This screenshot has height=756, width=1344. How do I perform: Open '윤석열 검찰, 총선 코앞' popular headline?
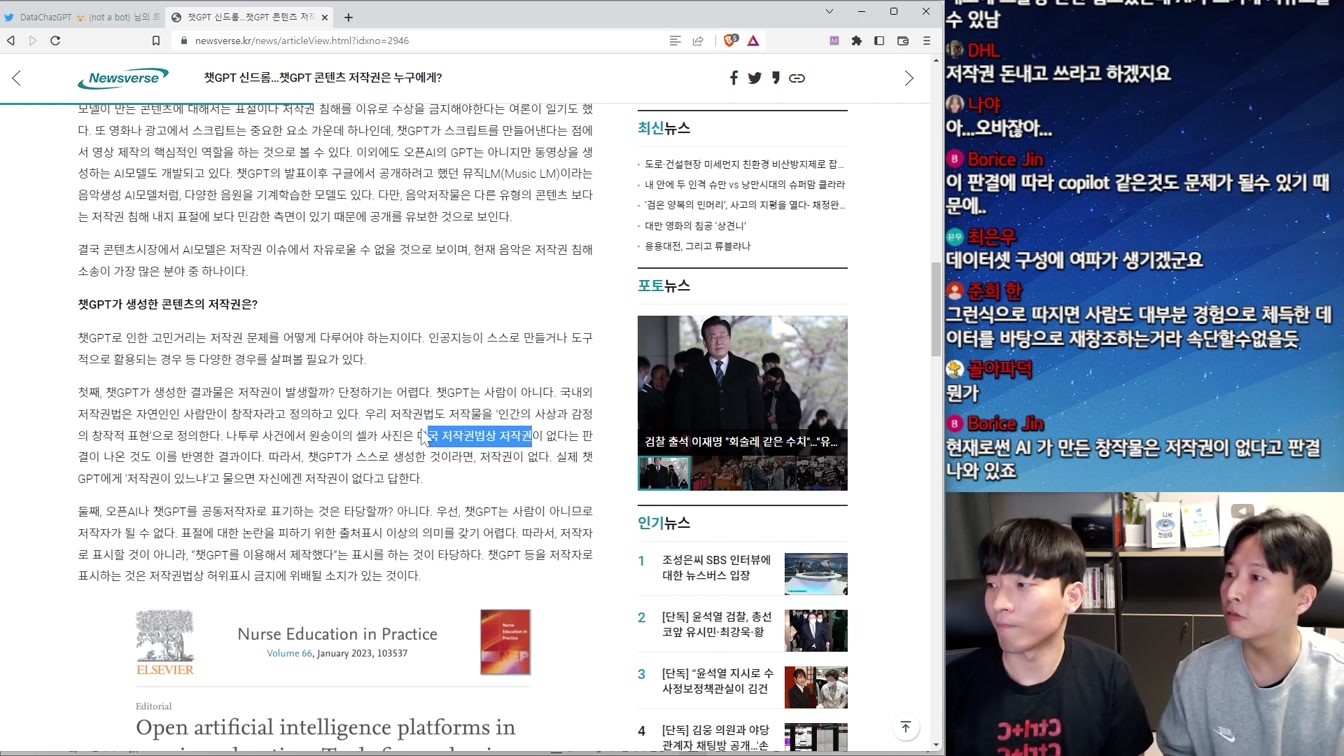coord(716,624)
